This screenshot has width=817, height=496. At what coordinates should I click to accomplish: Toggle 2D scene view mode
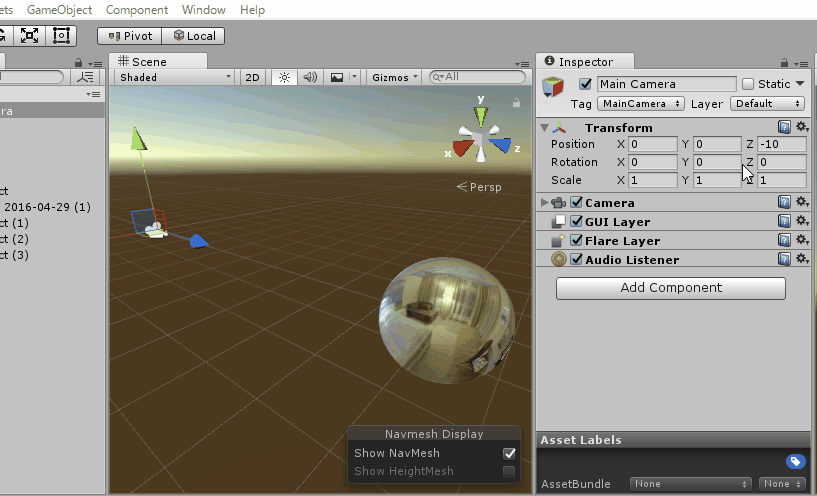252,77
